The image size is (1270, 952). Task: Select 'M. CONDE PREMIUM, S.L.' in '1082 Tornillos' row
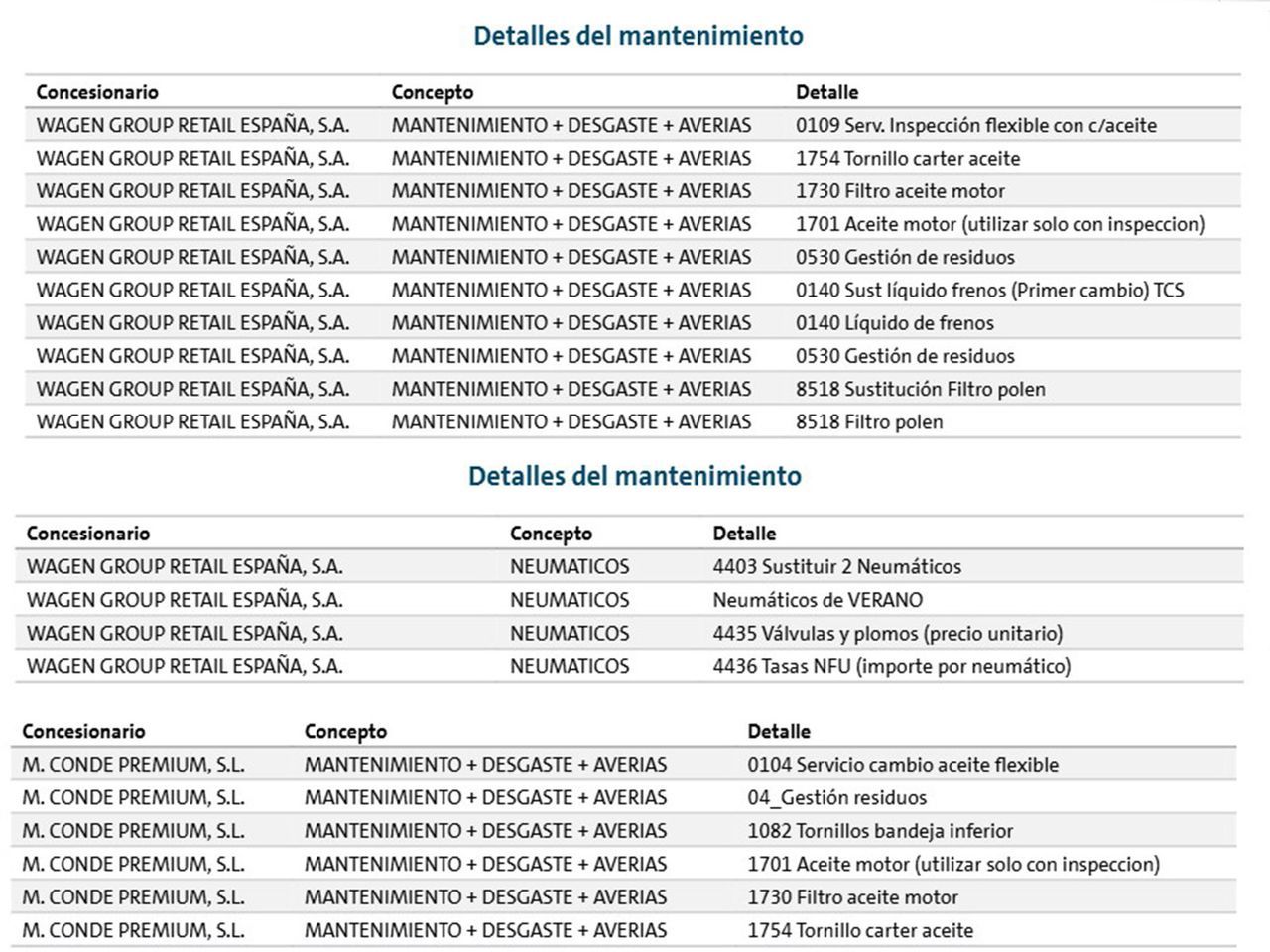(x=133, y=831)
